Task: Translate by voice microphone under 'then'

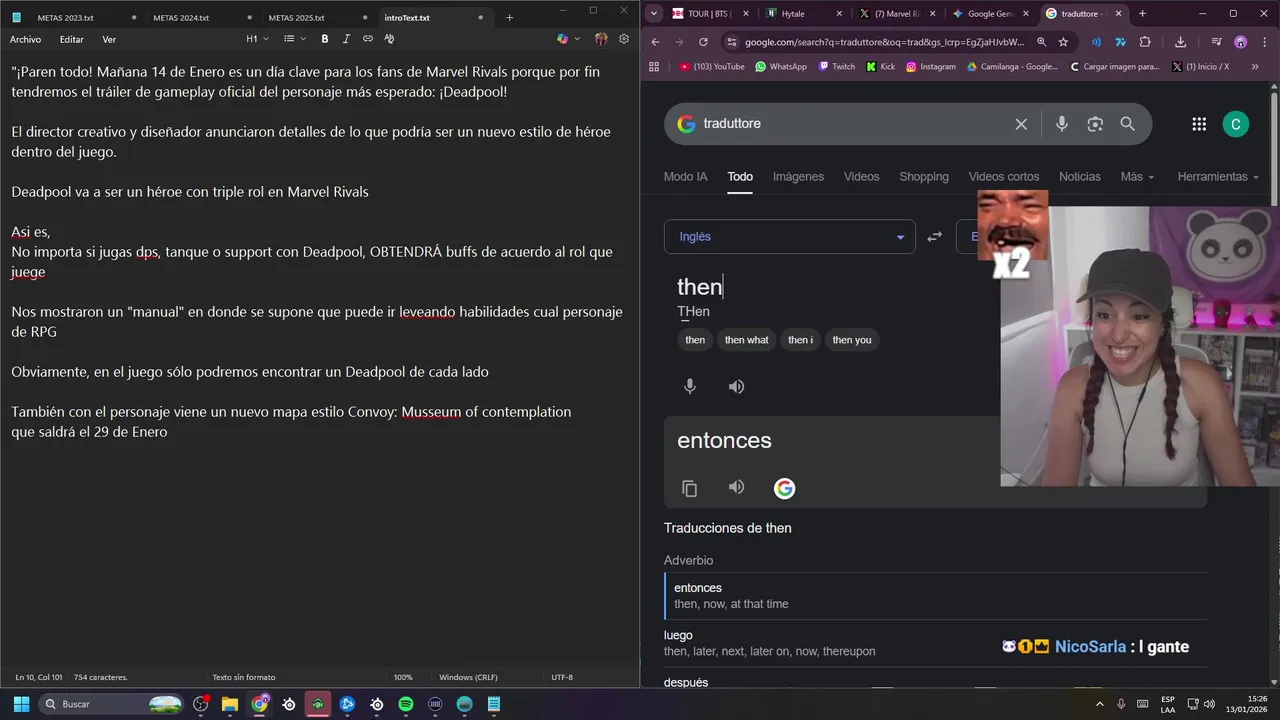Action: [690, 387]
